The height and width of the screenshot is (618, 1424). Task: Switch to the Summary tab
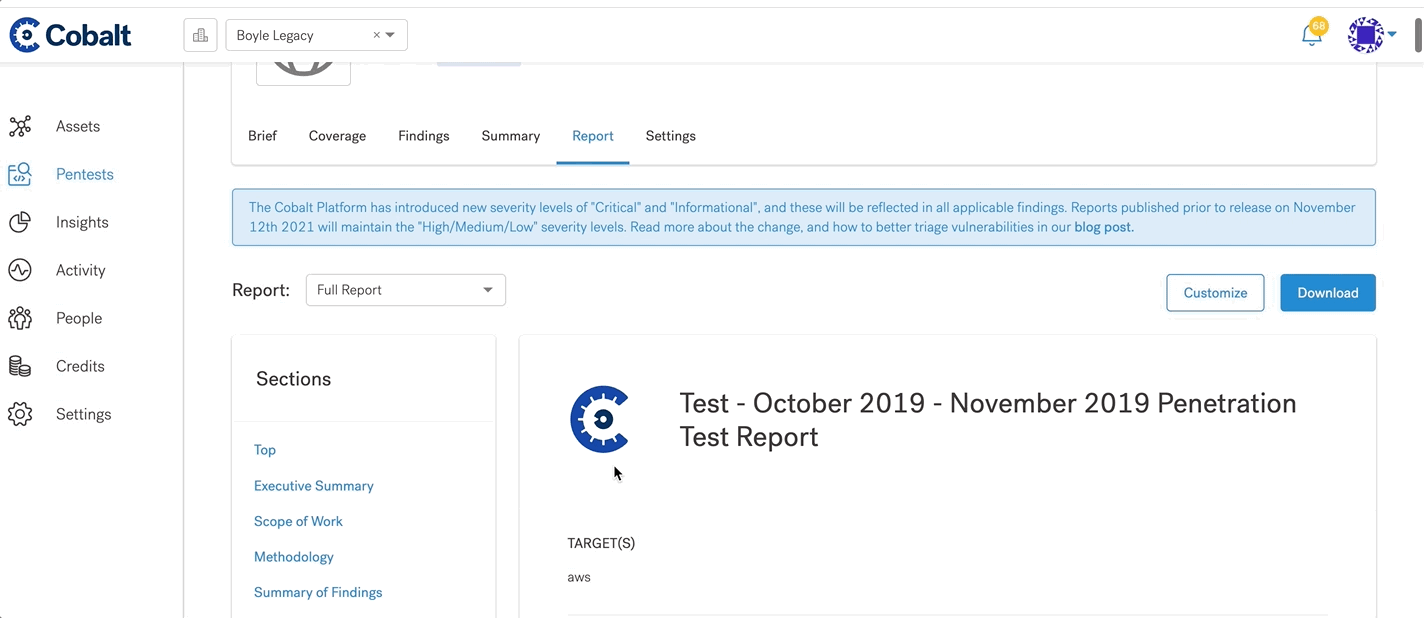(511, 136)
